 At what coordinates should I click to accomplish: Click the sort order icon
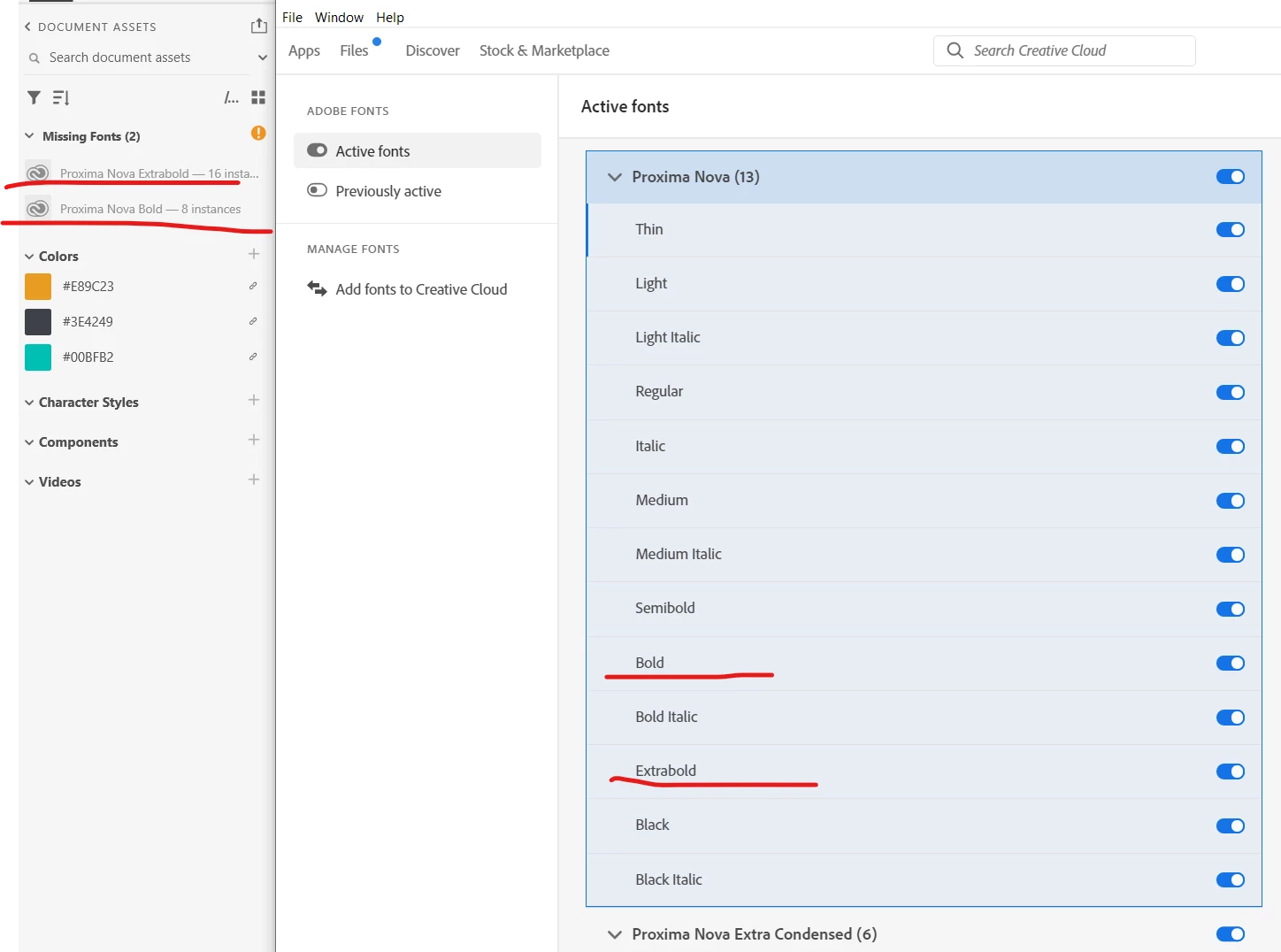click(60, 97)
